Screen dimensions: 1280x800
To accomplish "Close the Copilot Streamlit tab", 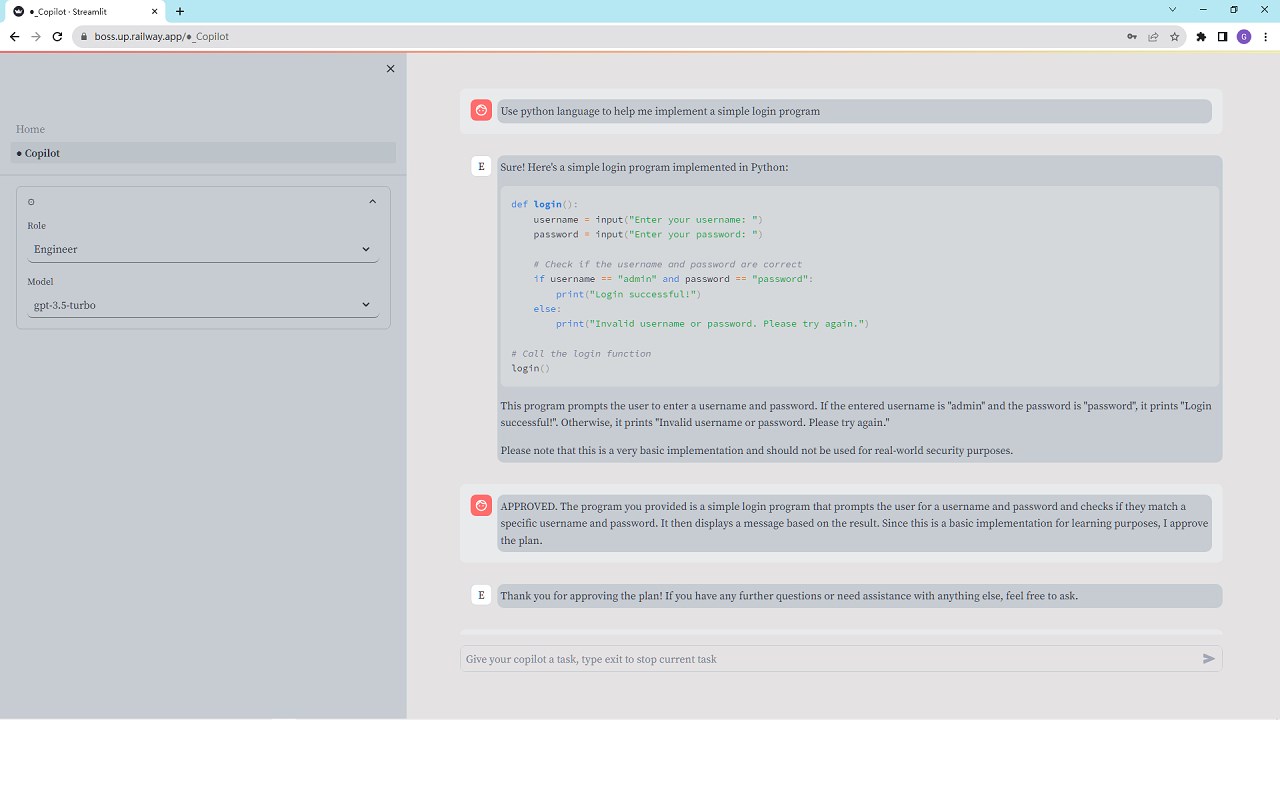I will [x=154, y=11].
